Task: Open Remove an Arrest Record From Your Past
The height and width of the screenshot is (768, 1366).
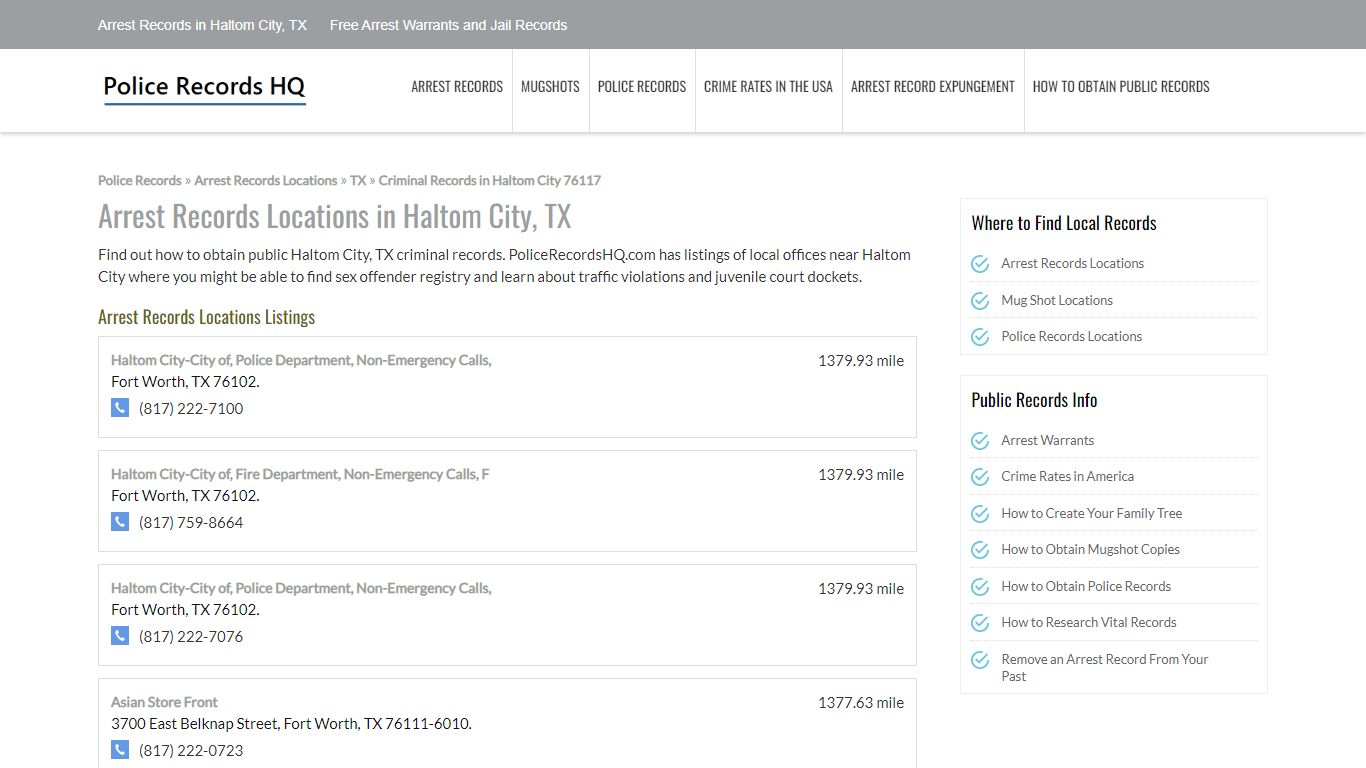Action: pyautogui.click(x=1105, y=668)
